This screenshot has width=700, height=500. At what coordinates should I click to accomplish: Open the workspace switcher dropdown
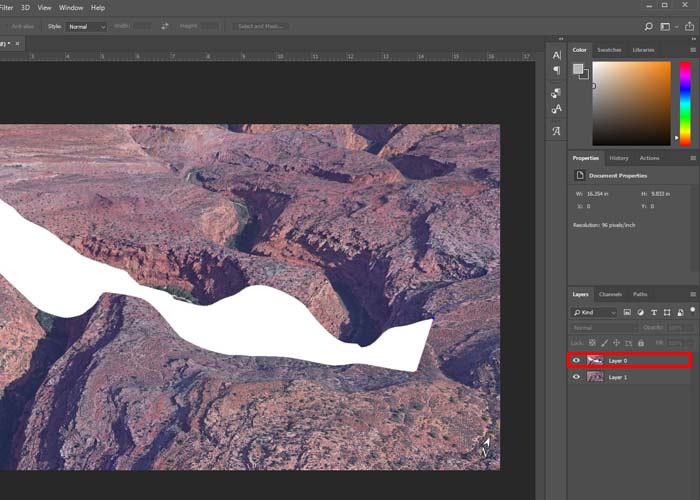click(x=670, y=26)
